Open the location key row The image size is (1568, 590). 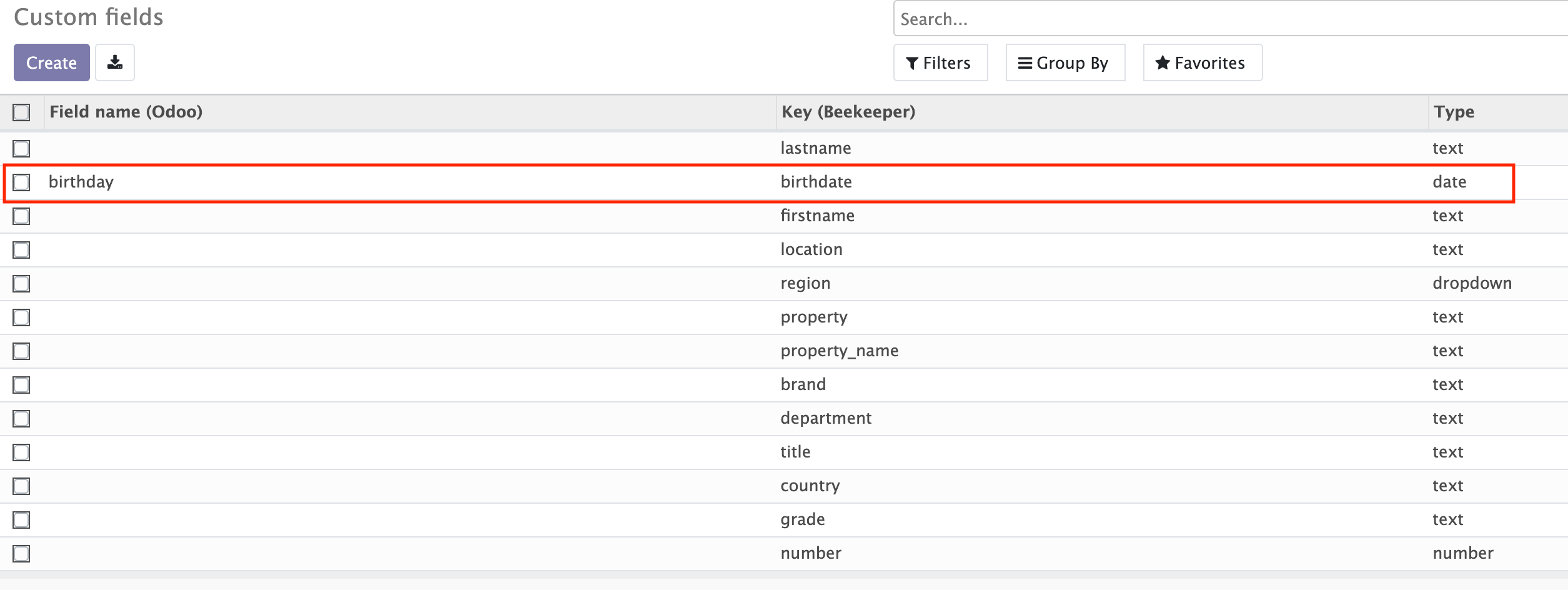[x=811, y=249]
